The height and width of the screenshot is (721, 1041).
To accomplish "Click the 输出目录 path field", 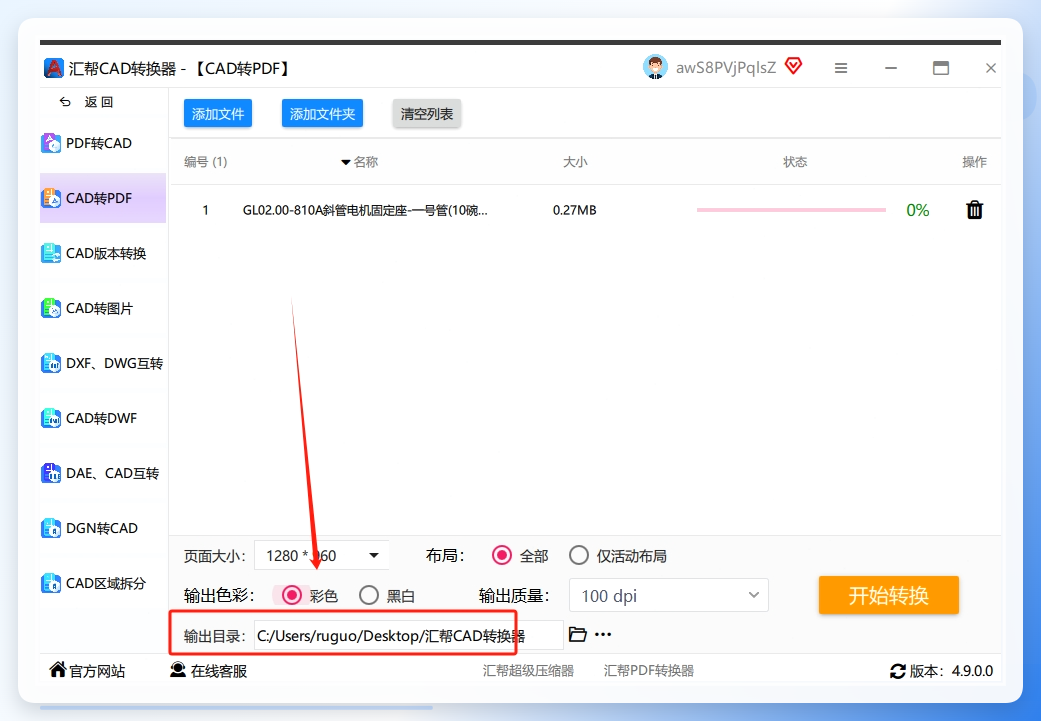I will point(408,635).
